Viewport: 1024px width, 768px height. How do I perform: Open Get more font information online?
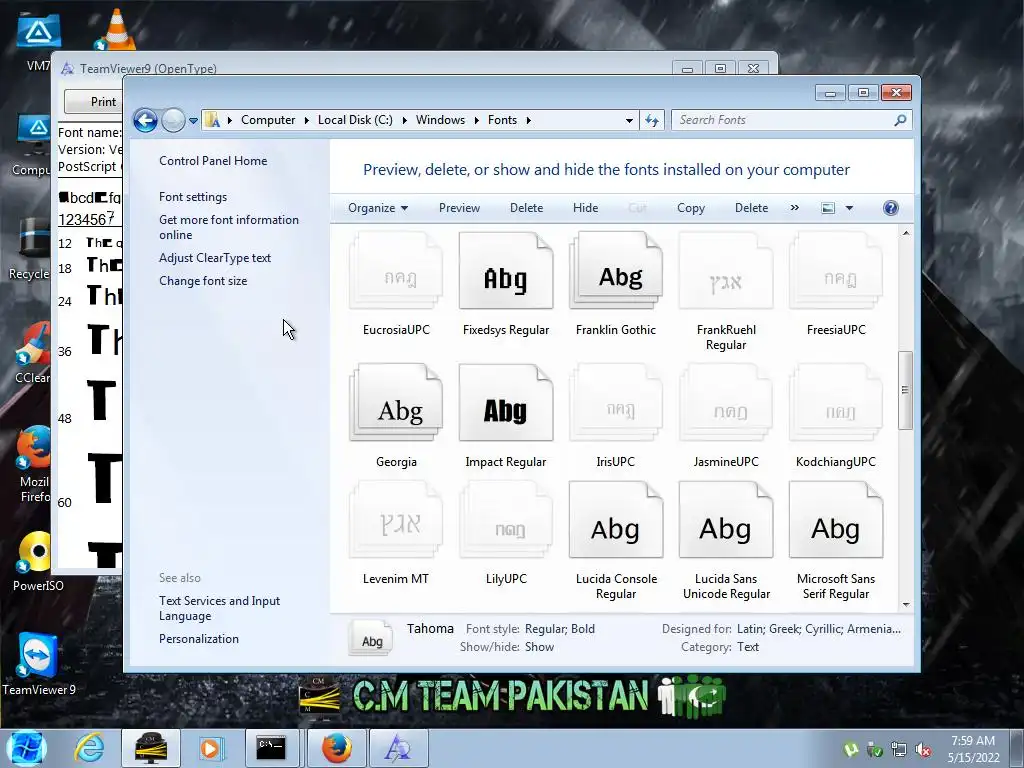point(229,227)
